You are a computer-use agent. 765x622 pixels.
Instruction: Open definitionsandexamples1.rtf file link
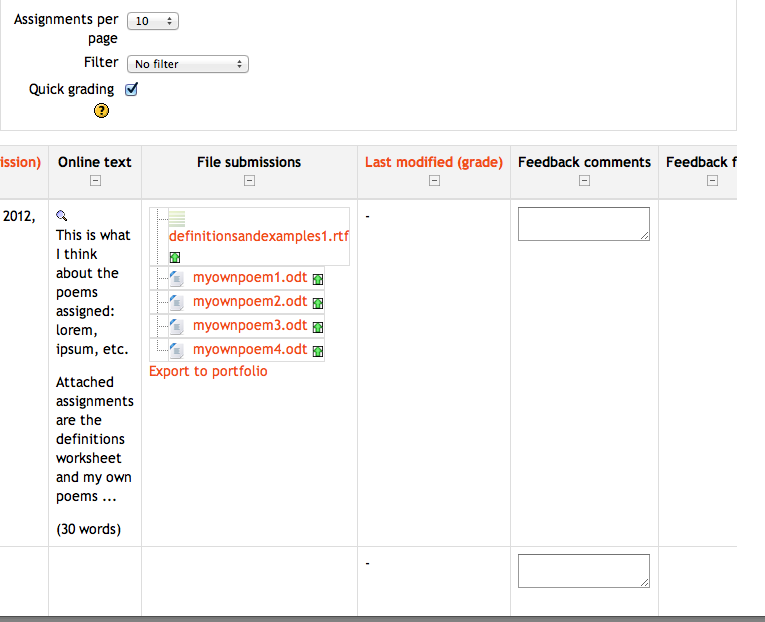[259, 236]
